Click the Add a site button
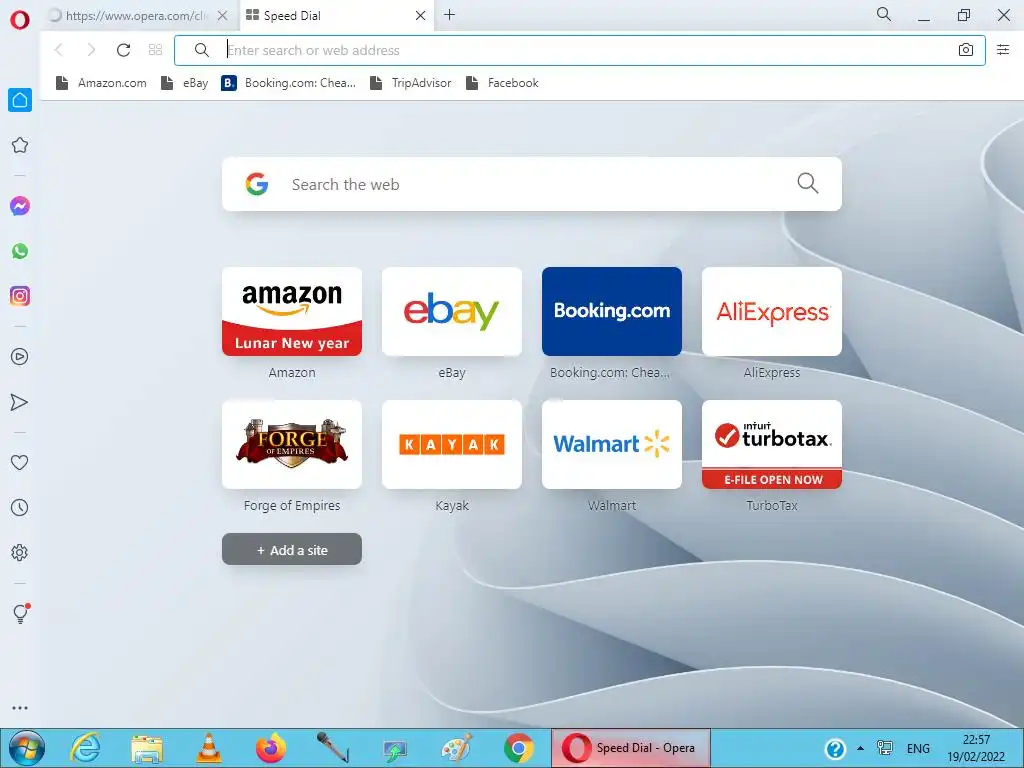Screen dimensions: 1024x768 [292, 549]
